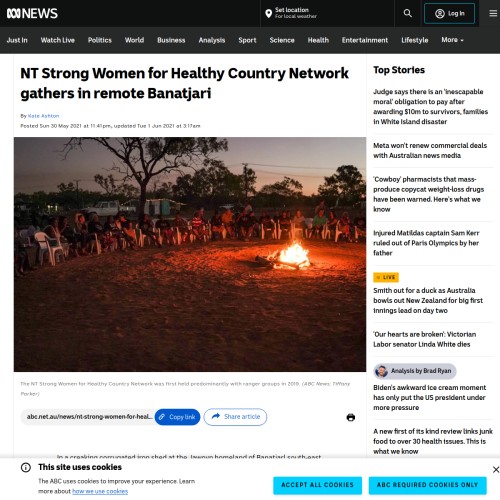This screenshot has width=500, height=500.
Task: Accept all cookies
Action: (317, 485)
